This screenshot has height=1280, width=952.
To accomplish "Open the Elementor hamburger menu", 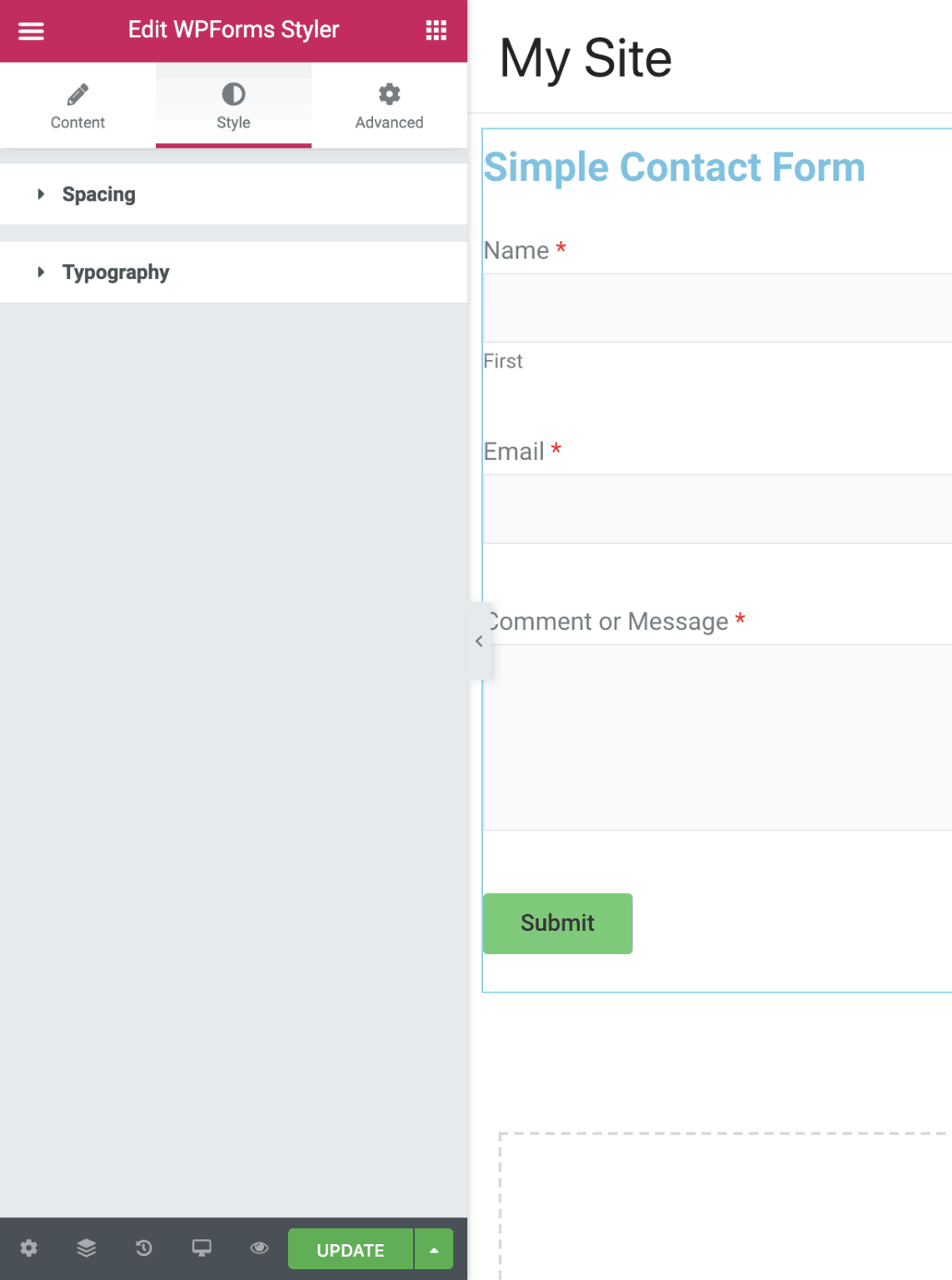I will [31, 31].
